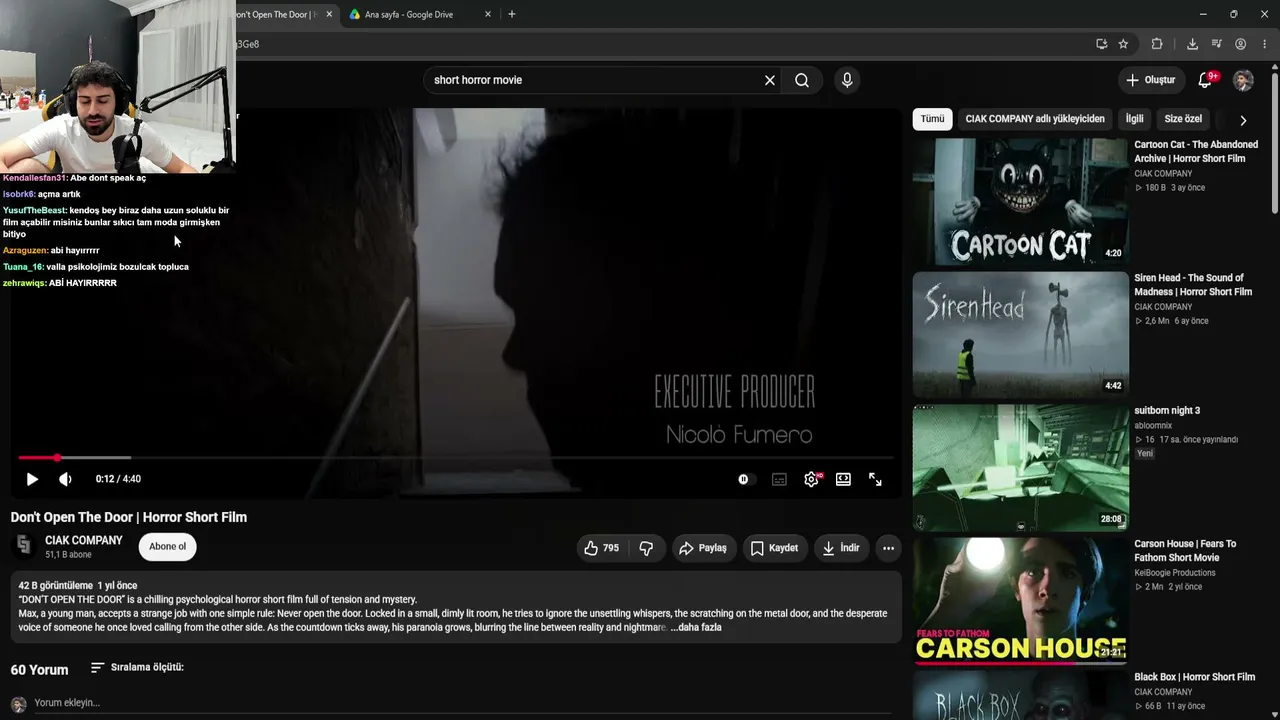Screen dimensions: 1280x720
Task: Start voice search with the microphone
Action: [847, 80]
